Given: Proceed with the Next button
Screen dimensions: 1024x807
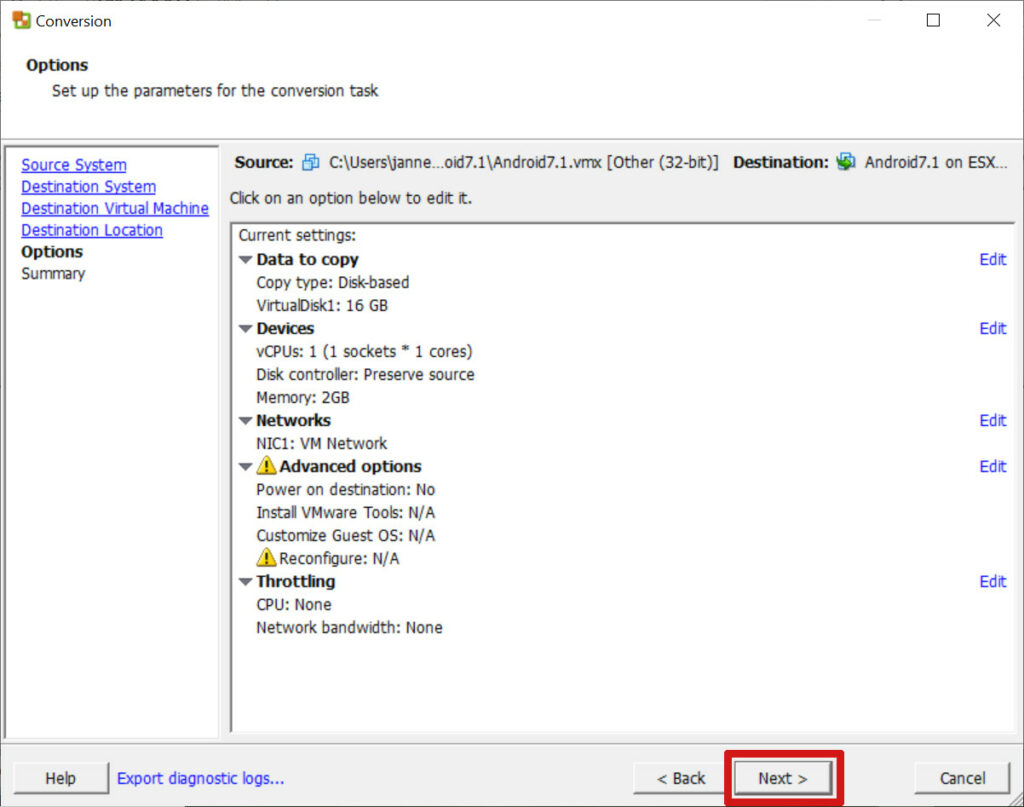Looking at the screenshot, I should pos(783,778).
